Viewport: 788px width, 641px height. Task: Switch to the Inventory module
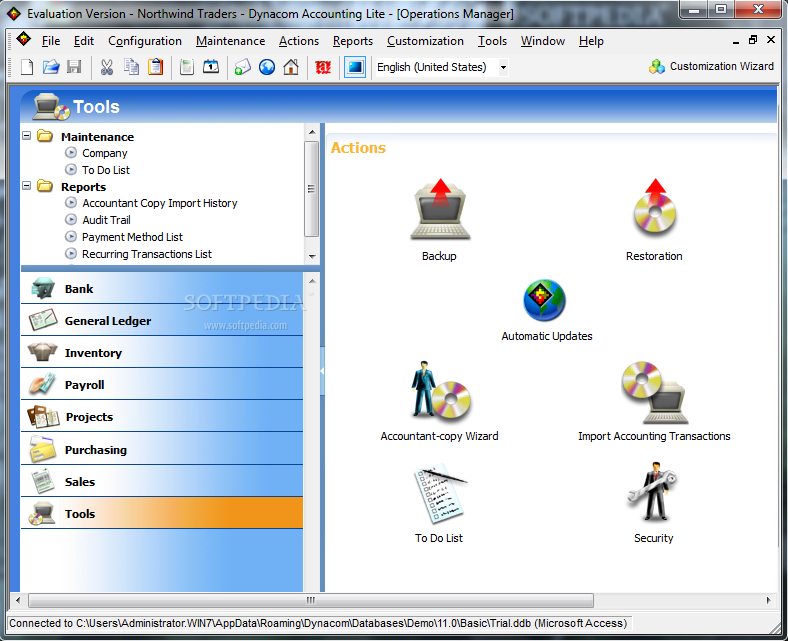(x=162, y=353)
